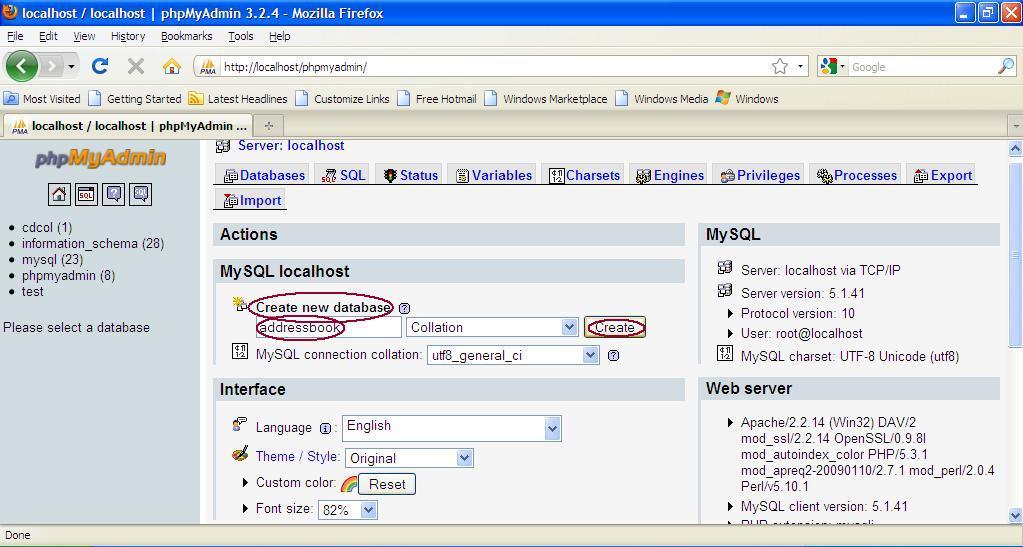Click the Firefox Back arrow button
The height and width of the screenshot is (547, 1023).
point(22,66)
